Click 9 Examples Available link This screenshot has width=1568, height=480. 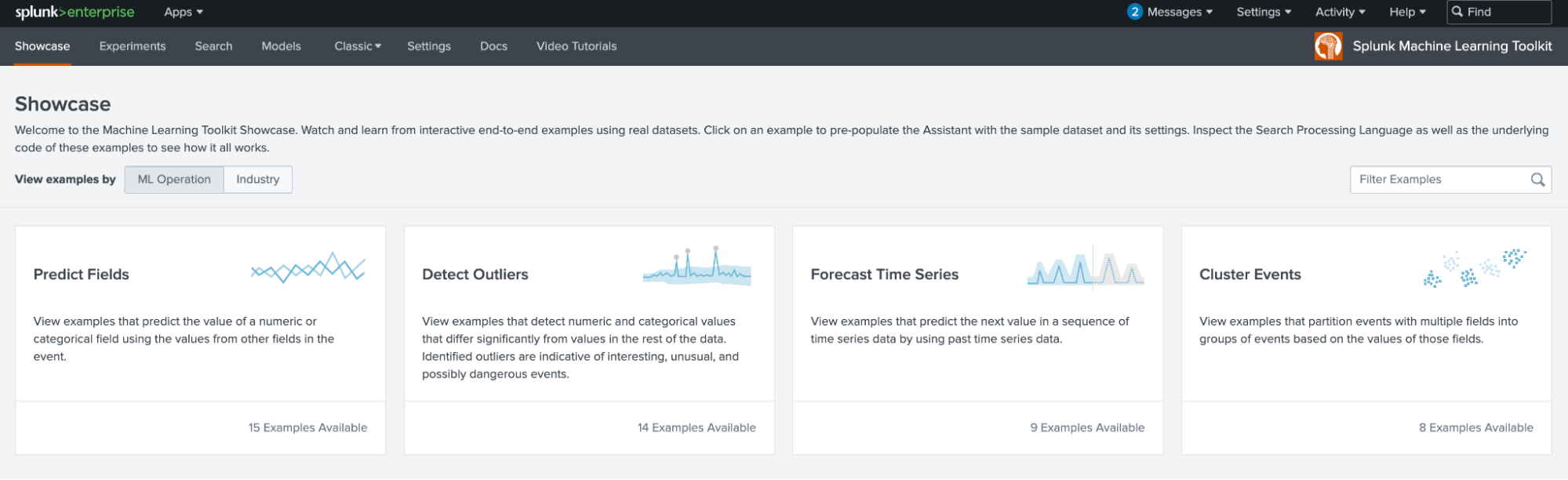coord(1087,427)
